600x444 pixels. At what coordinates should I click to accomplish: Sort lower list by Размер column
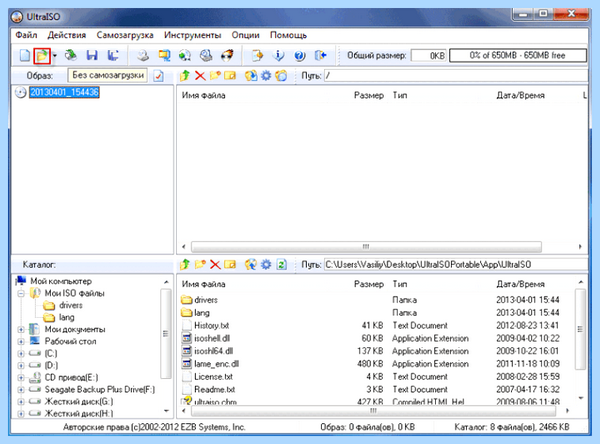[x=368, y=284]
